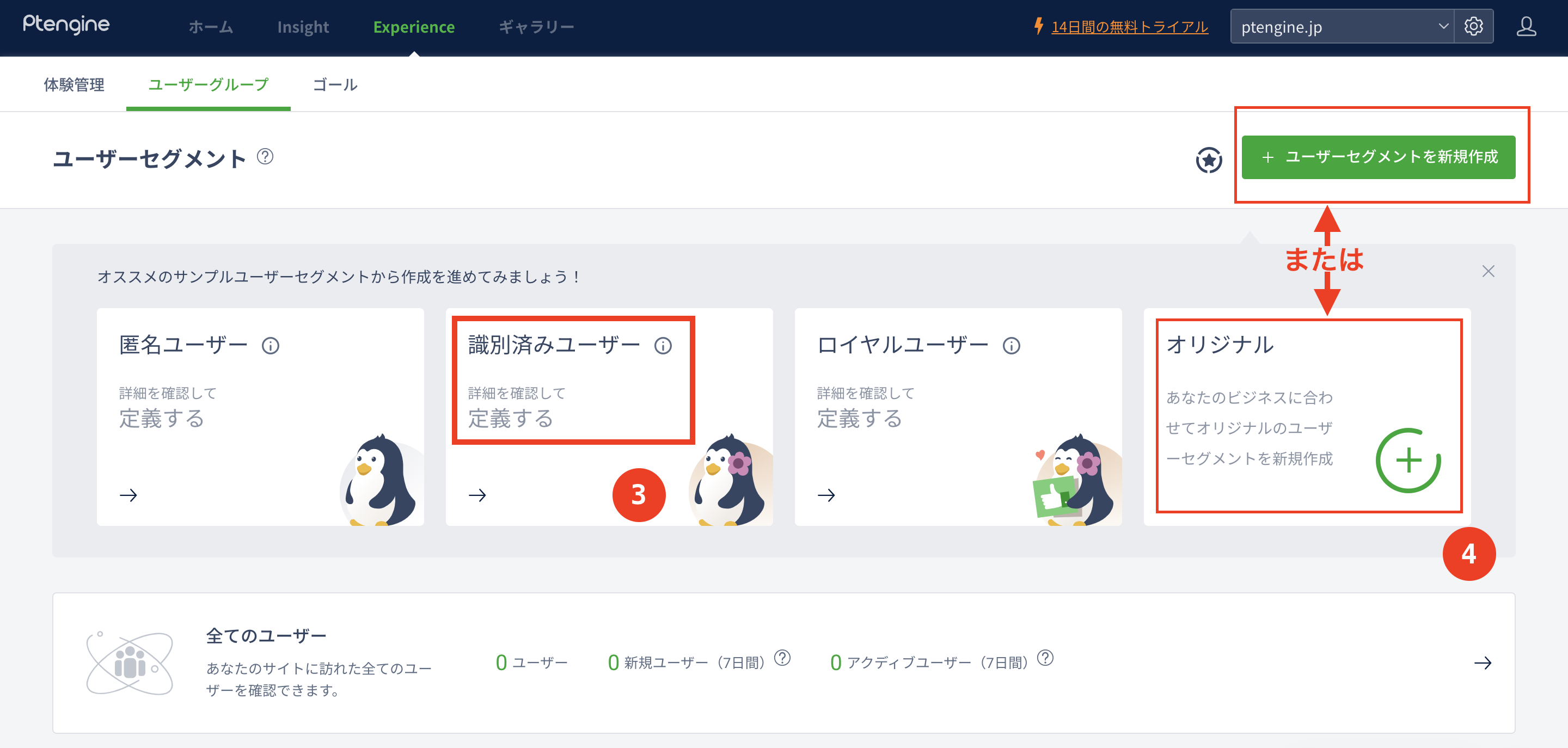Select Experience in top navigation
This screenshot has height=748, width=1568.
[x=414, y=27]
